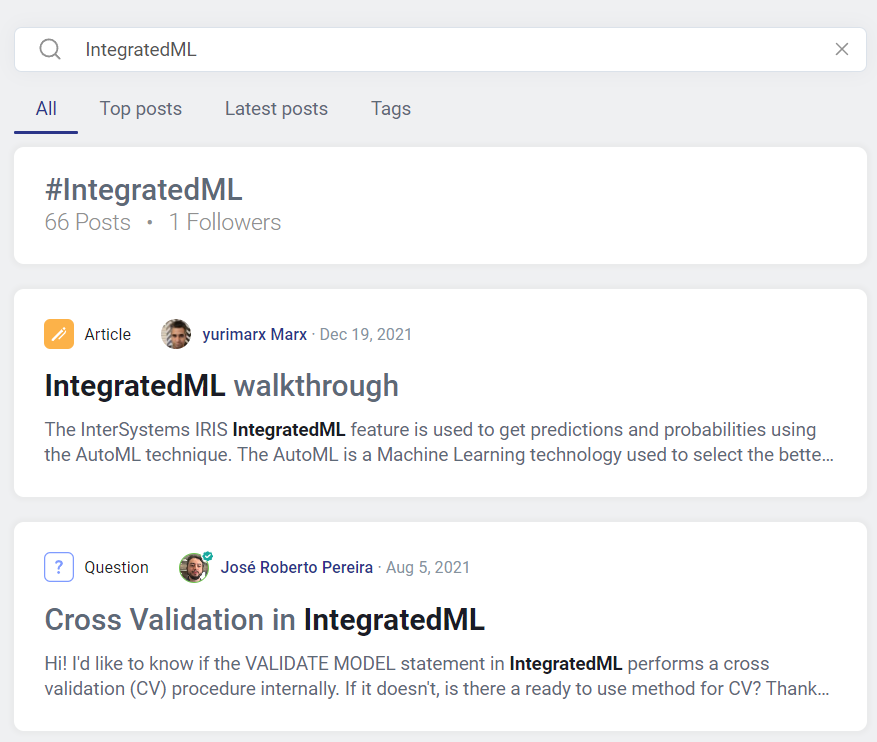Click the verified badge on José's avatar
Viewport: 877px width, 742px height.
[x=208, y=556]
